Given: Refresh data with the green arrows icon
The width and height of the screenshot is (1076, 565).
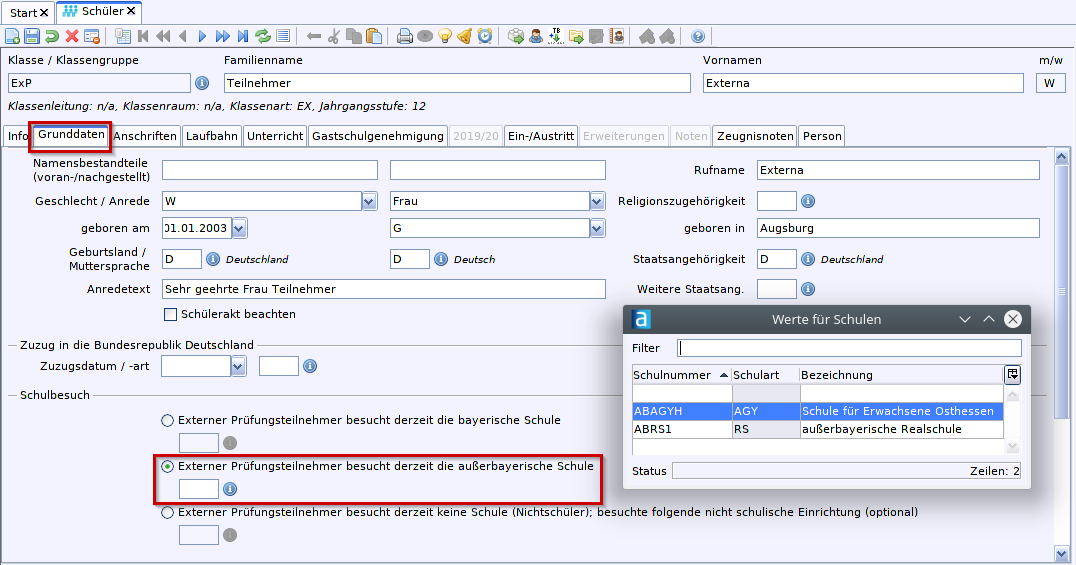Looking at the screenshot, I should [263, 36].
